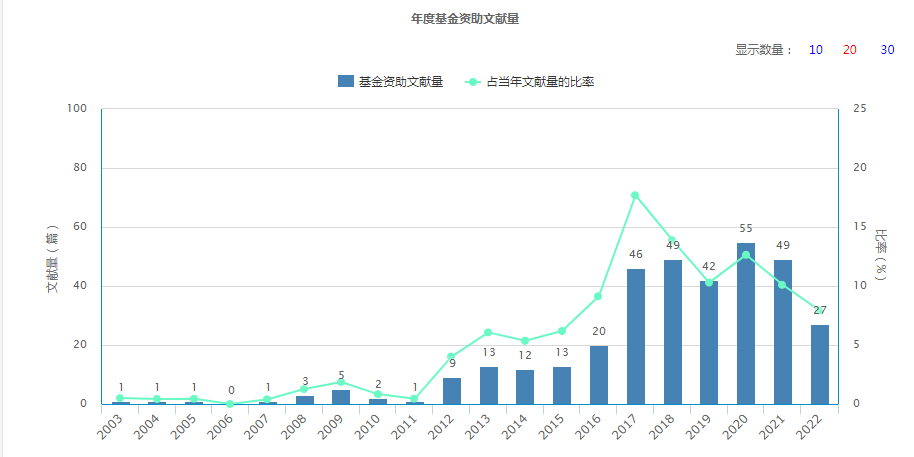Click the right axis title 比率（%）
This screenshot has width=914, height=457.
pyautogui.click(x=880, y=256)
